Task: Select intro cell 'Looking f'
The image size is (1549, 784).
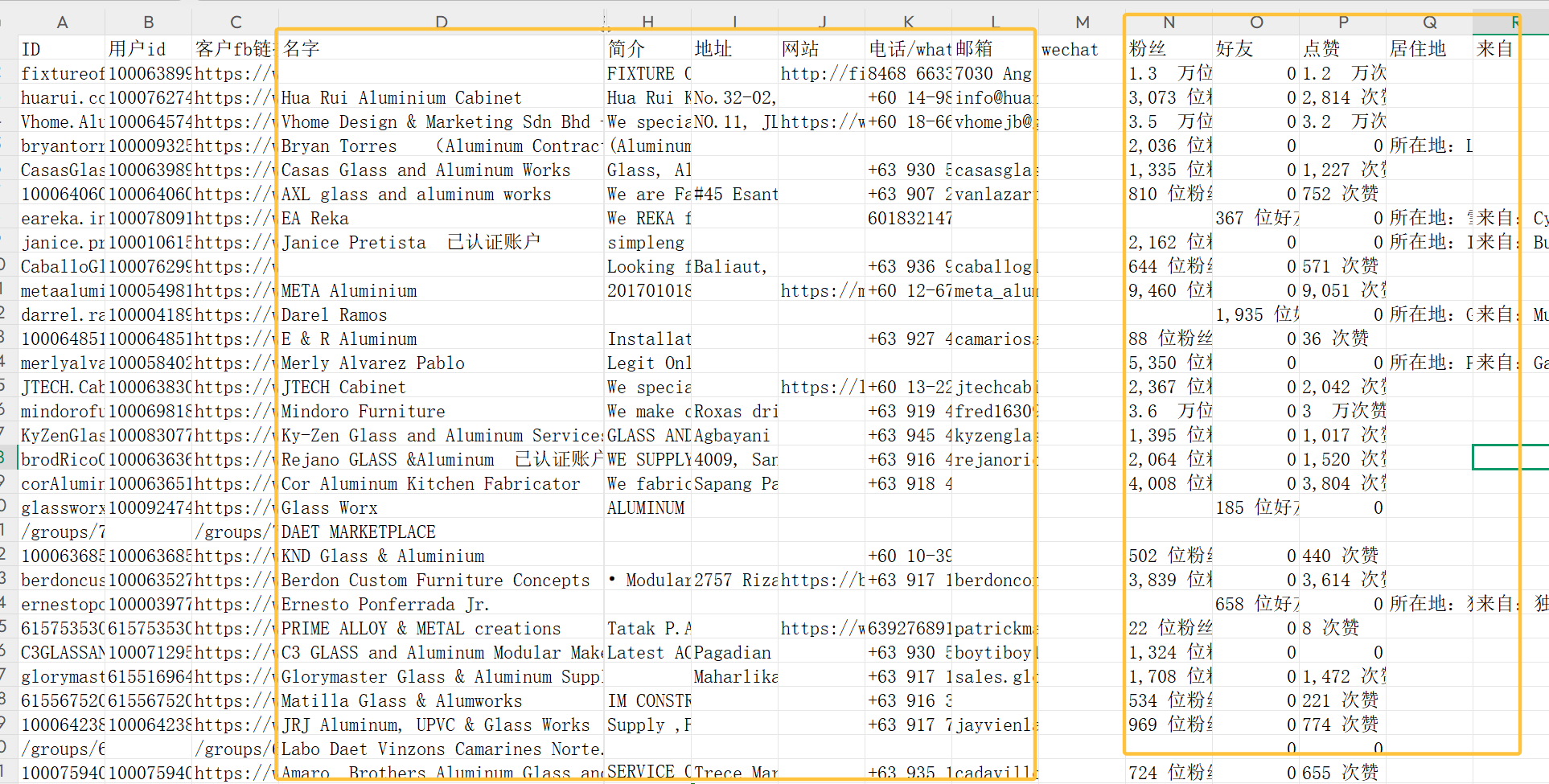Action: pyautogui.click(x=647, y=266)
